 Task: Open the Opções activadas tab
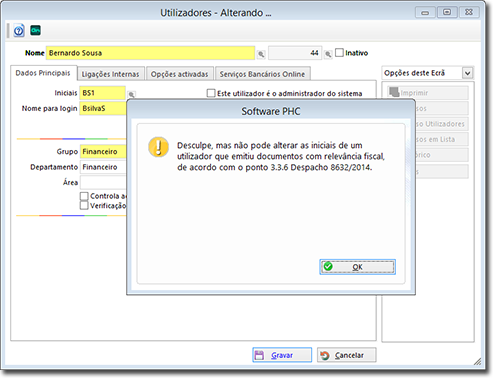[180, 74]
